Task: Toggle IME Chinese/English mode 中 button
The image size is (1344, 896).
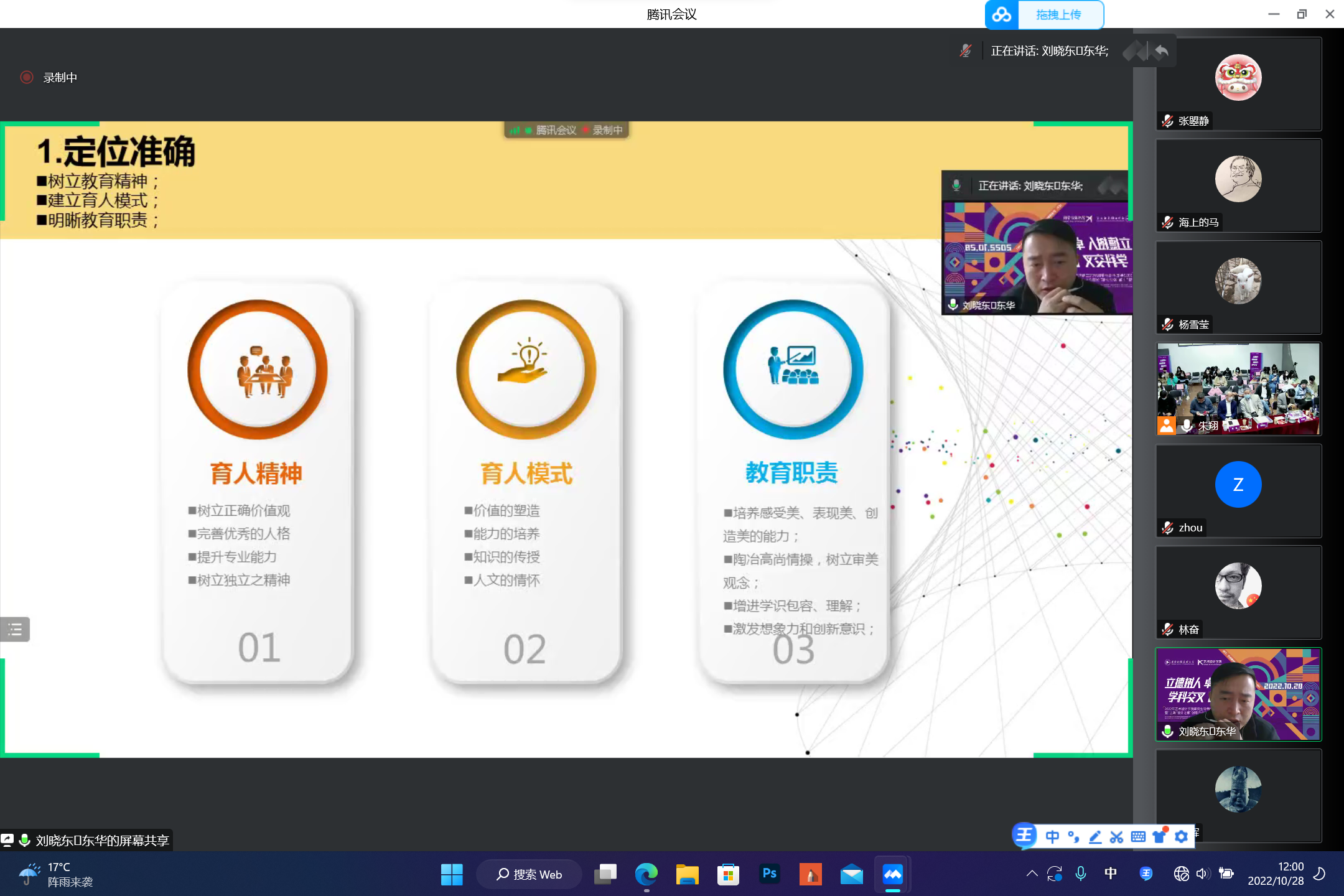Action: pos(1052,837)
